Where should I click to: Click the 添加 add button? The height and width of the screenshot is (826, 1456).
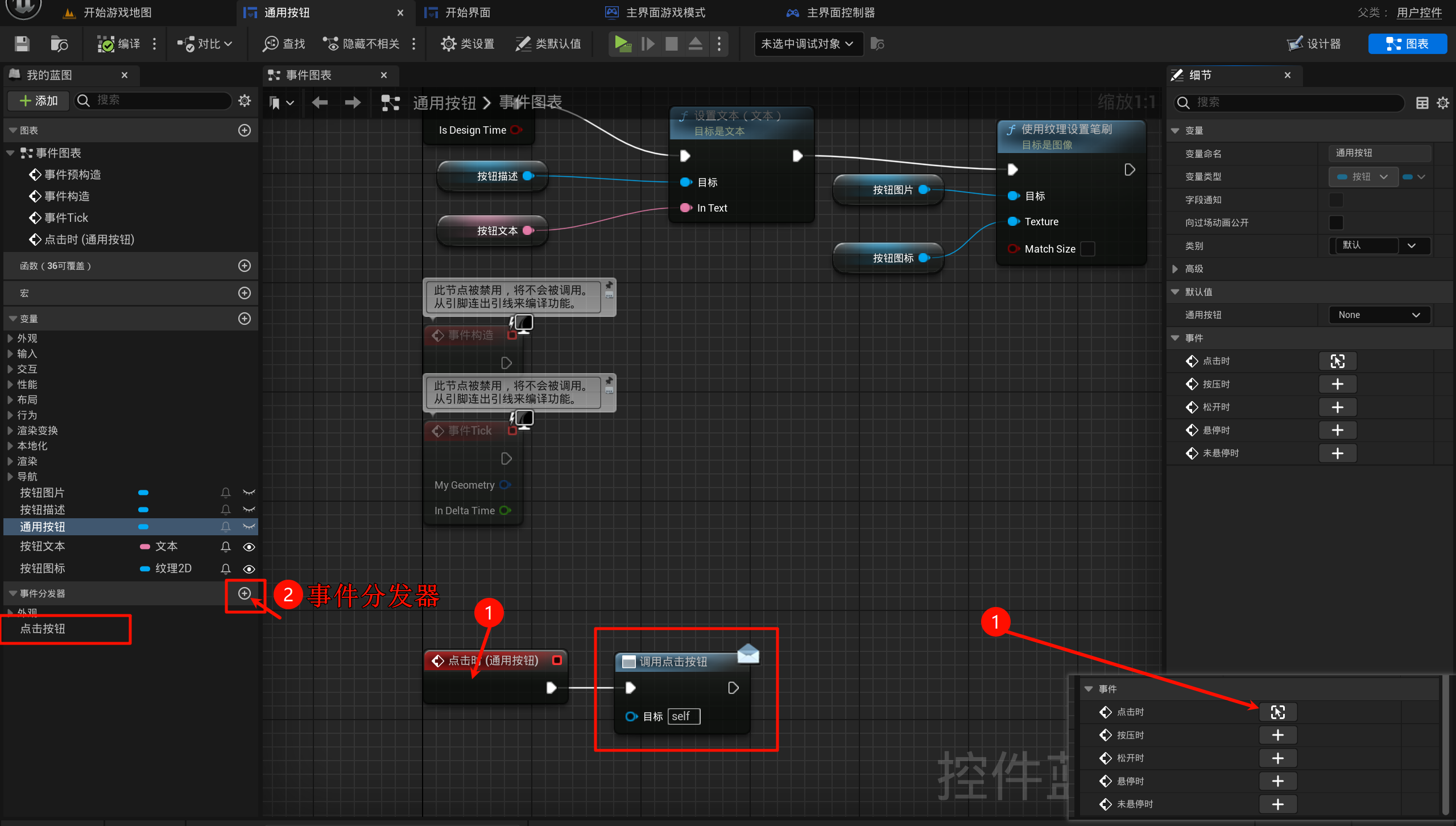(x=39, y=101)
